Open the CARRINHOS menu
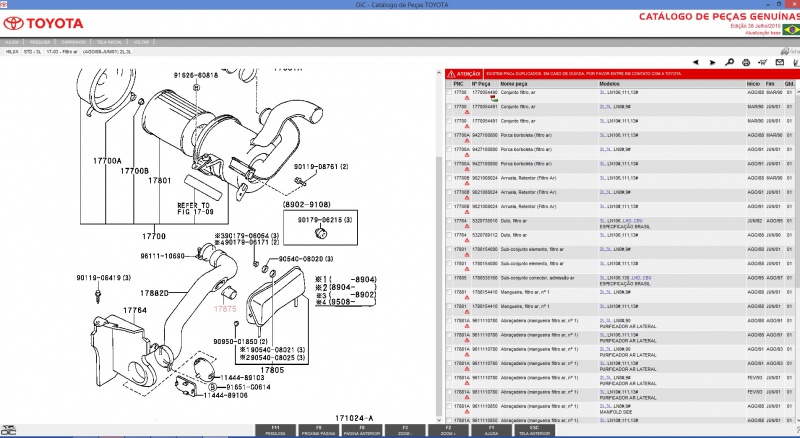 coord(73,42)
